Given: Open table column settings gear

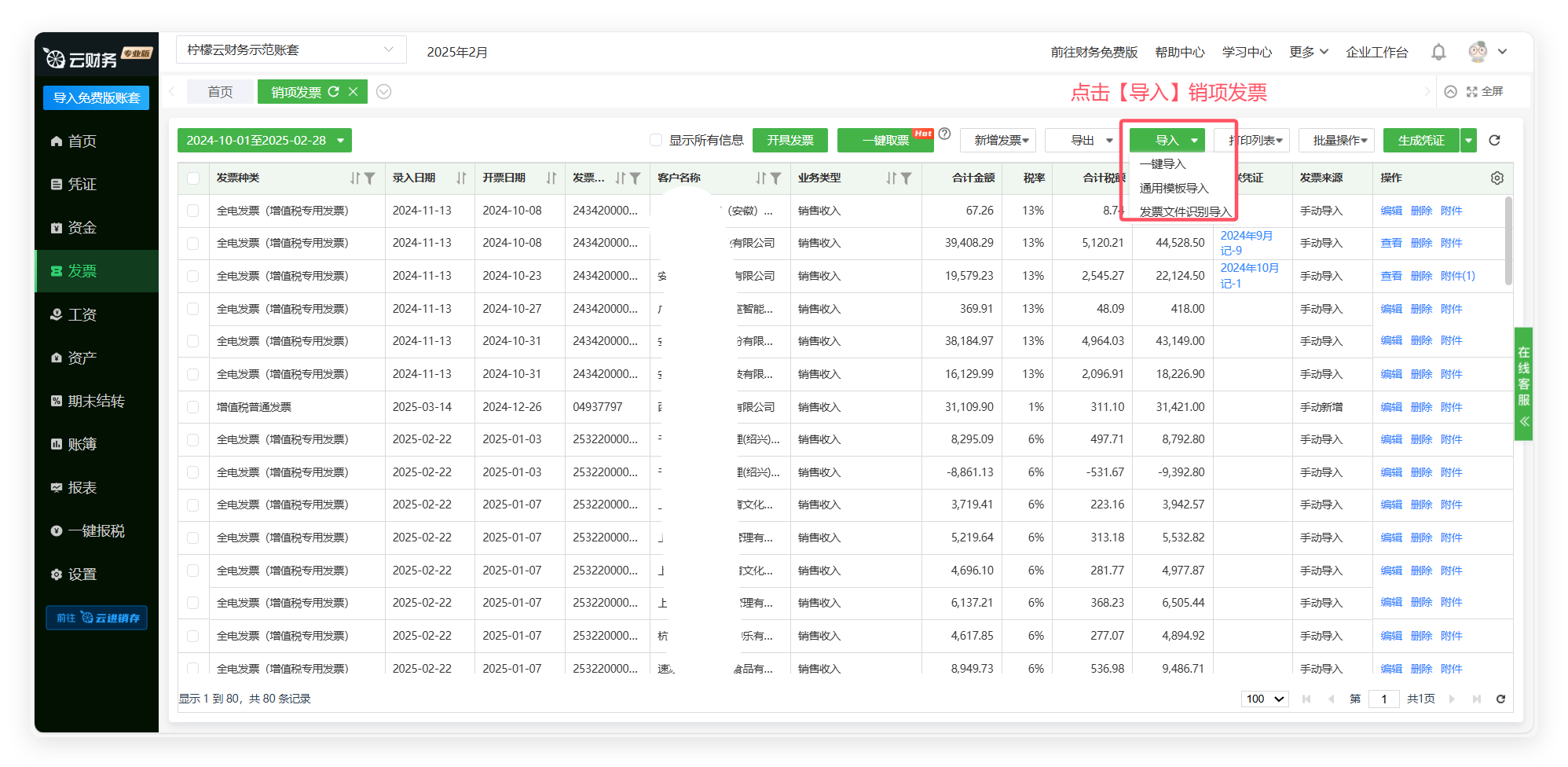Looking at the screenshot, I should (x=1497, y=178).
